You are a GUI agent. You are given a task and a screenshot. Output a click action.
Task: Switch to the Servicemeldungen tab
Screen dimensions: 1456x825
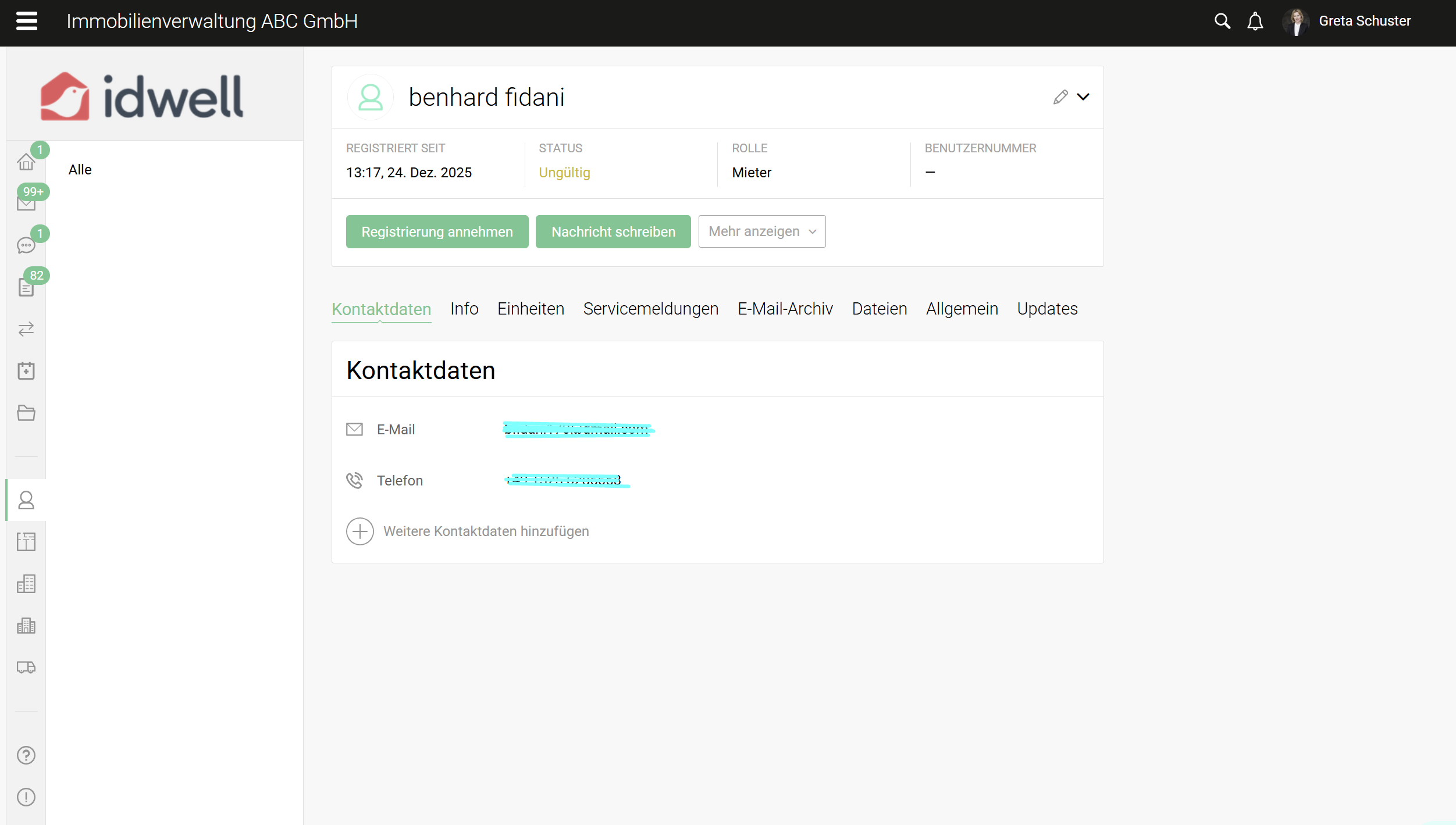[650, 309]
